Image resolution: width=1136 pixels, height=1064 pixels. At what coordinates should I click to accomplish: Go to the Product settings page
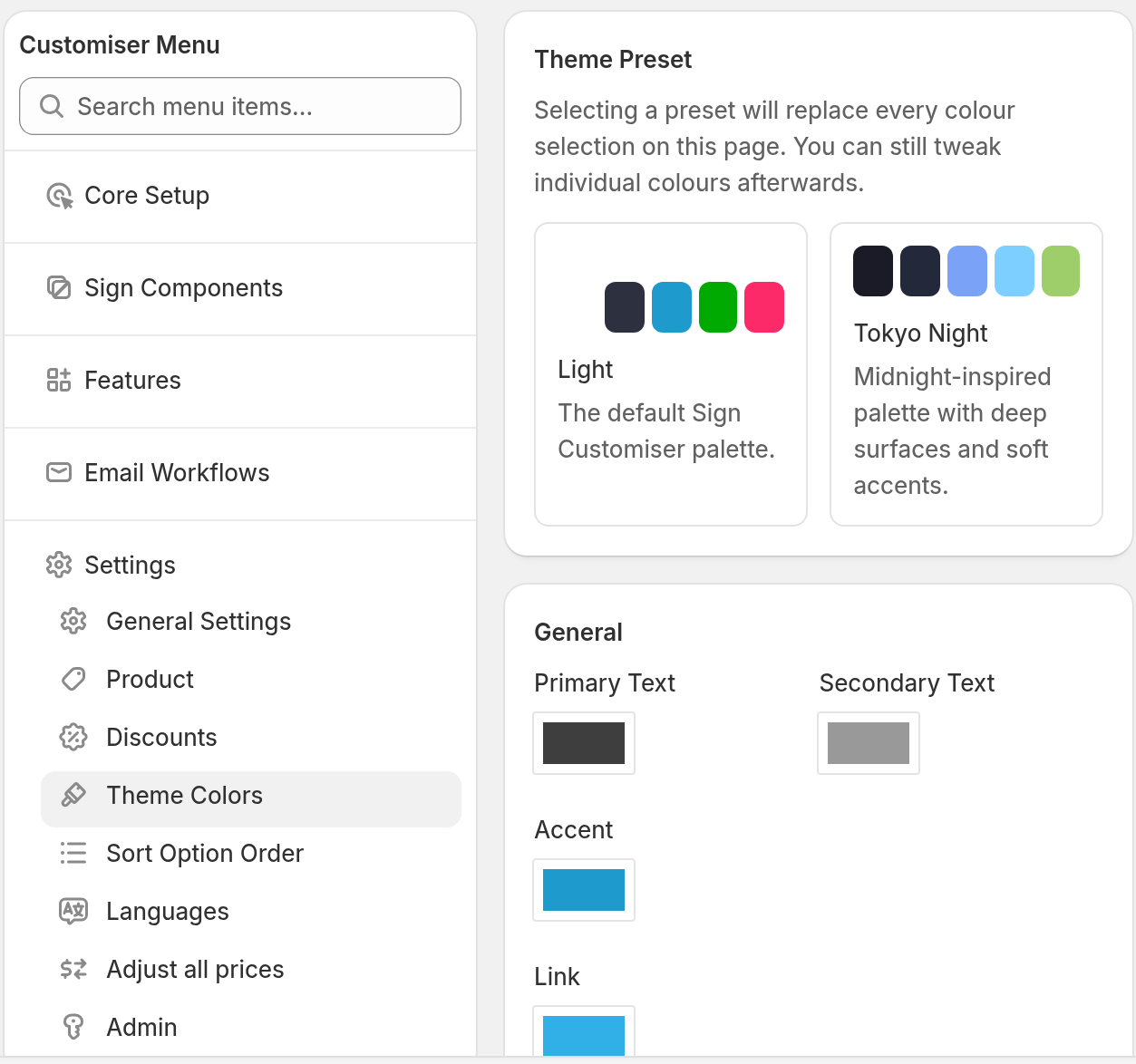251,680
